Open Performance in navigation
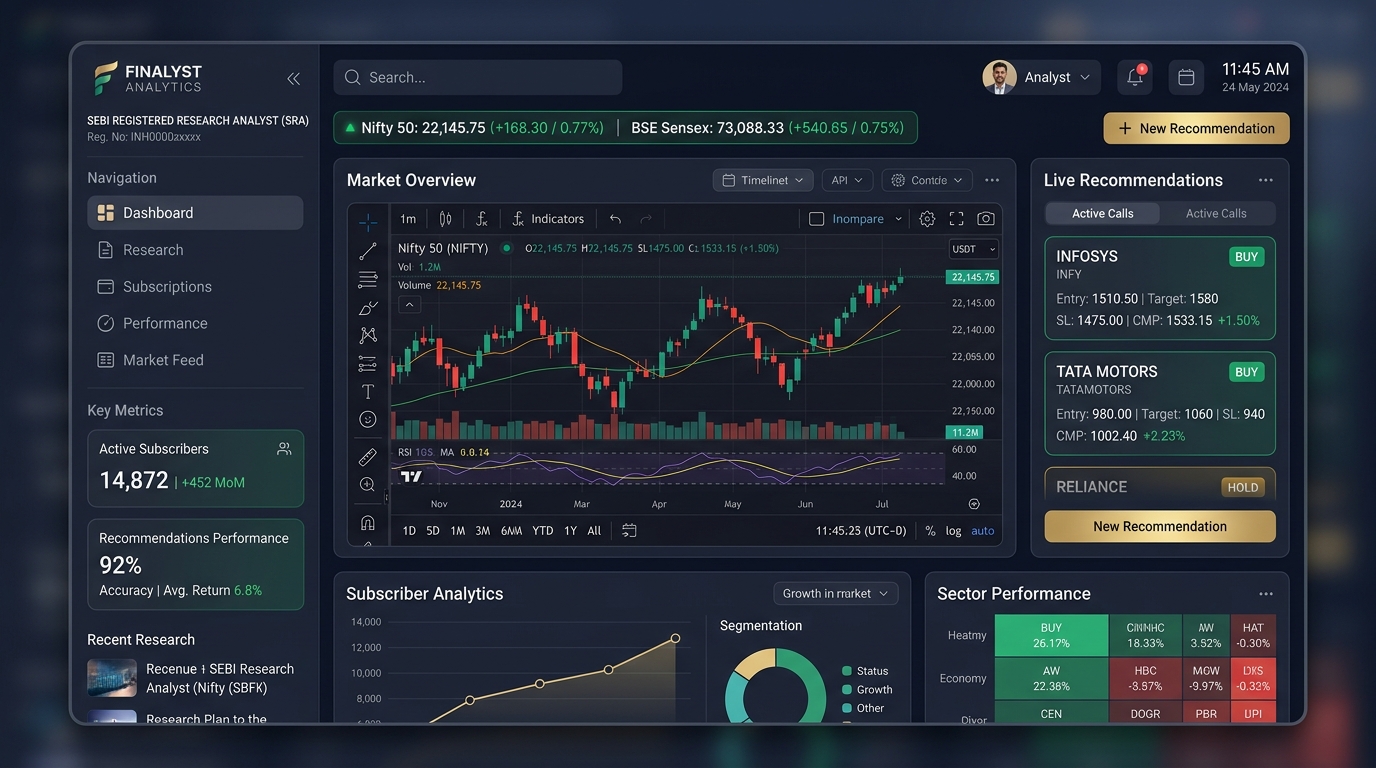The image size is (1376, 768). [195, 323]
